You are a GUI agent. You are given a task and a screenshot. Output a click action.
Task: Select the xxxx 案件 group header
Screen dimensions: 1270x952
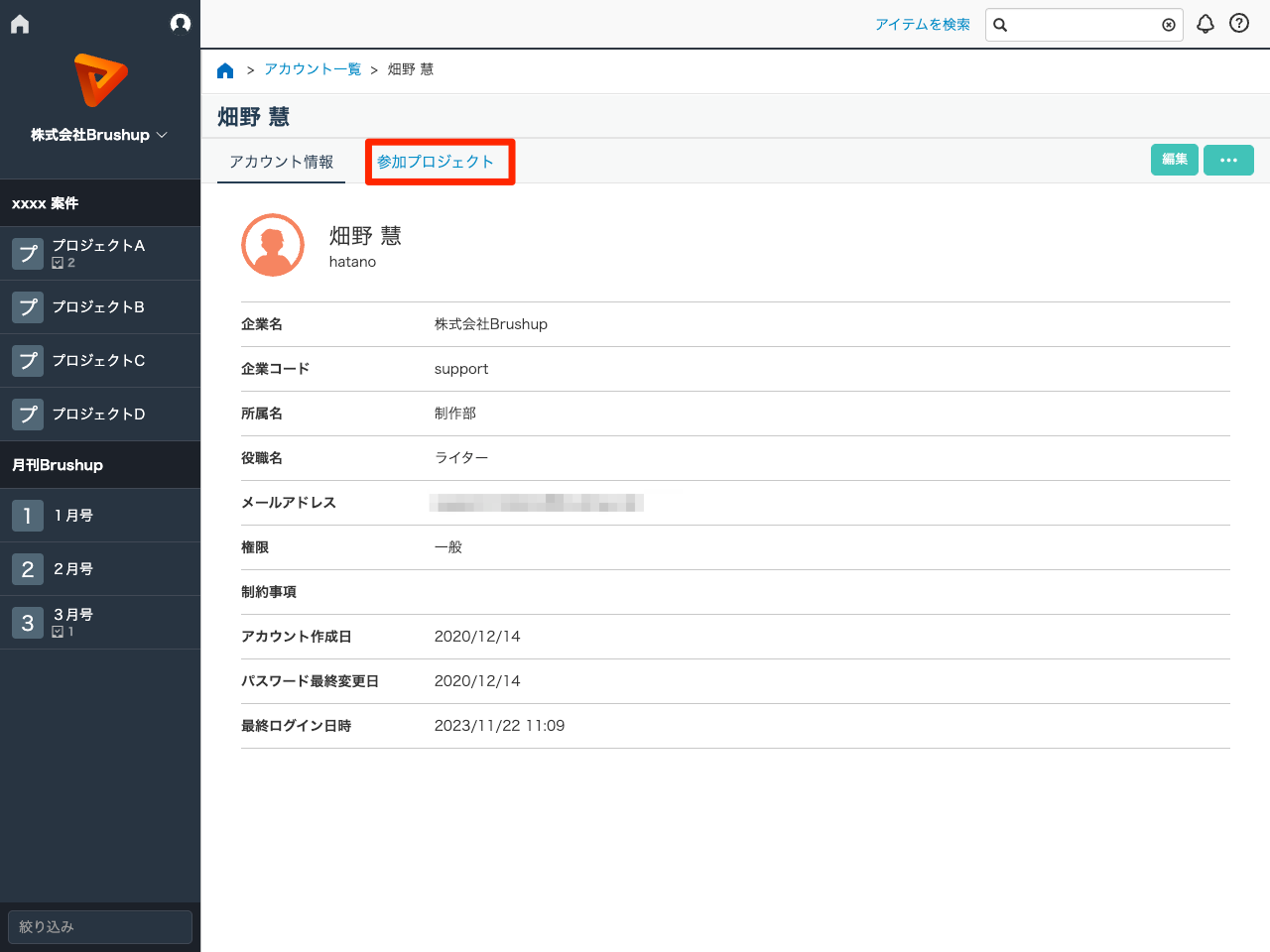coord(100,203)
